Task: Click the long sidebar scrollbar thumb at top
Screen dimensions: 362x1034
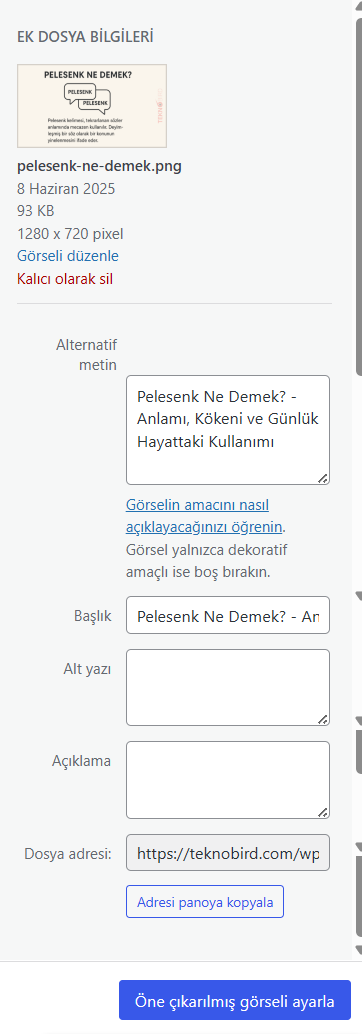Action: [359, 198]
